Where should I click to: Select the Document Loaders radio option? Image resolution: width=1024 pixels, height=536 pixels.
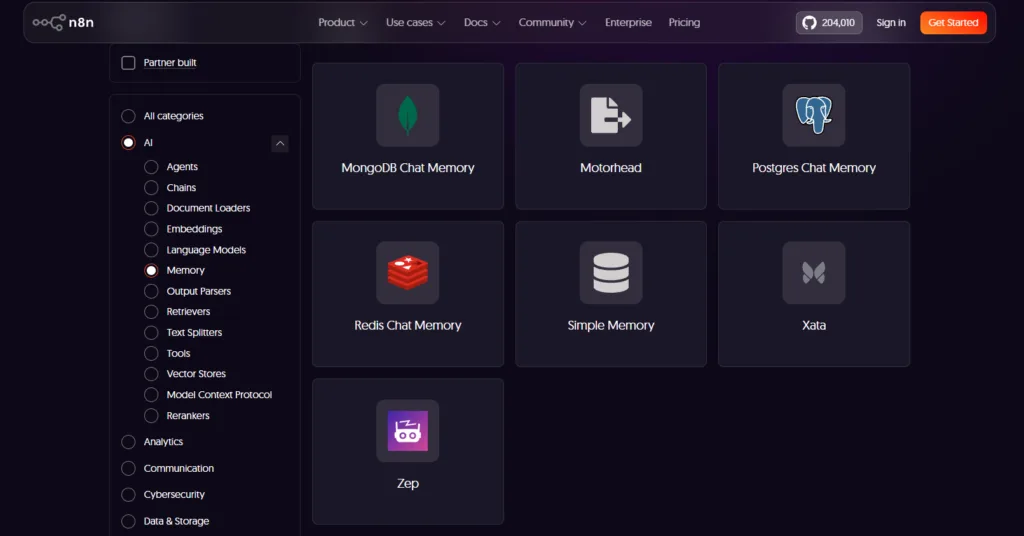pos(151,208)
